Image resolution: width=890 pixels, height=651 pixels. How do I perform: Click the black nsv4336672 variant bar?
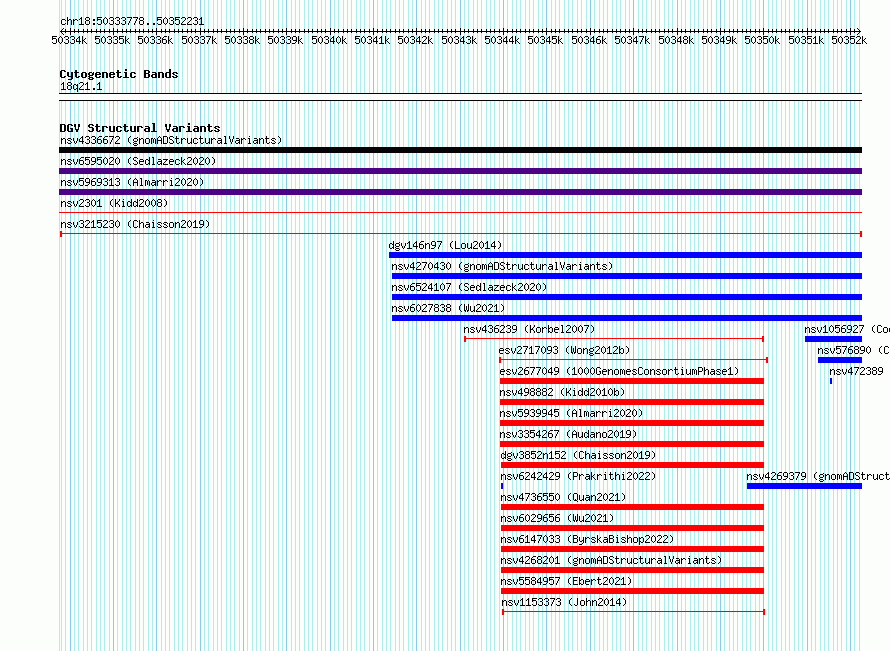click(460, 150)
